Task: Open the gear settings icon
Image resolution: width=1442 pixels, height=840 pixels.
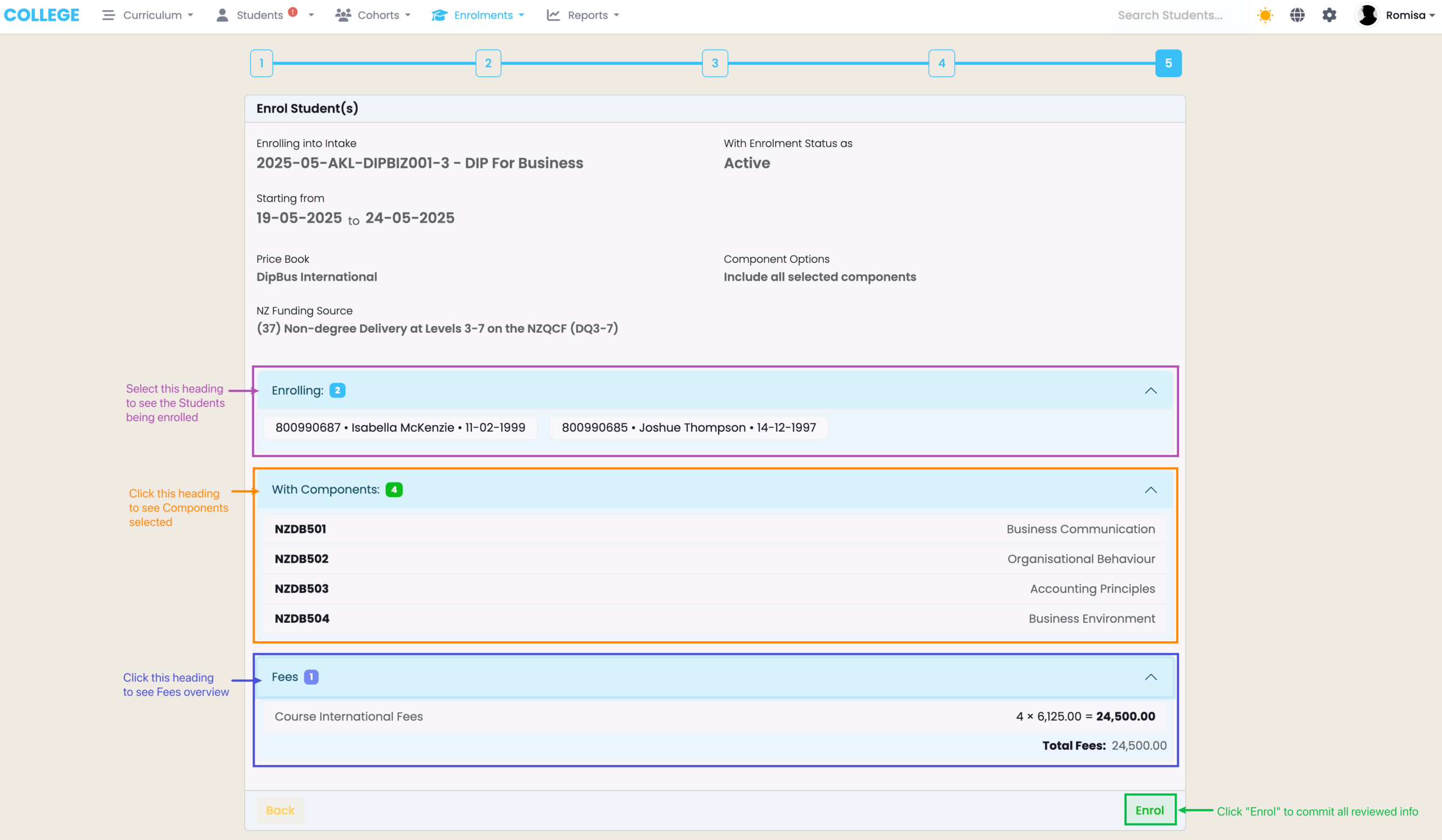Action: pyautogui.click(x=1329, y=15)
